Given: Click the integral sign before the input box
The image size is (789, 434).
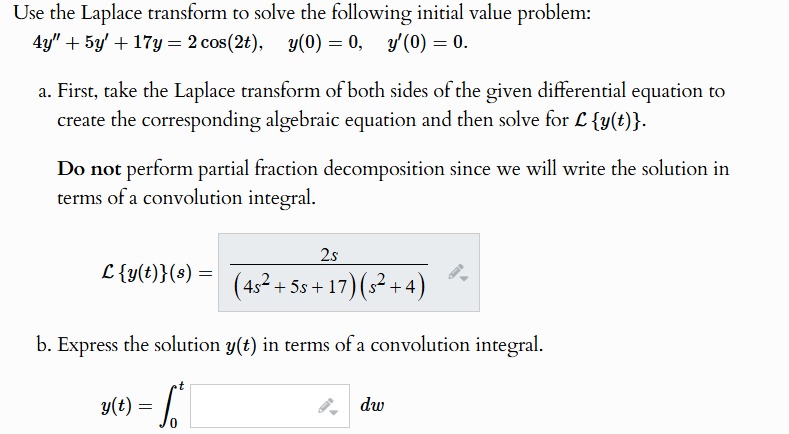Looking at the screenshot, I should point(166,406).
